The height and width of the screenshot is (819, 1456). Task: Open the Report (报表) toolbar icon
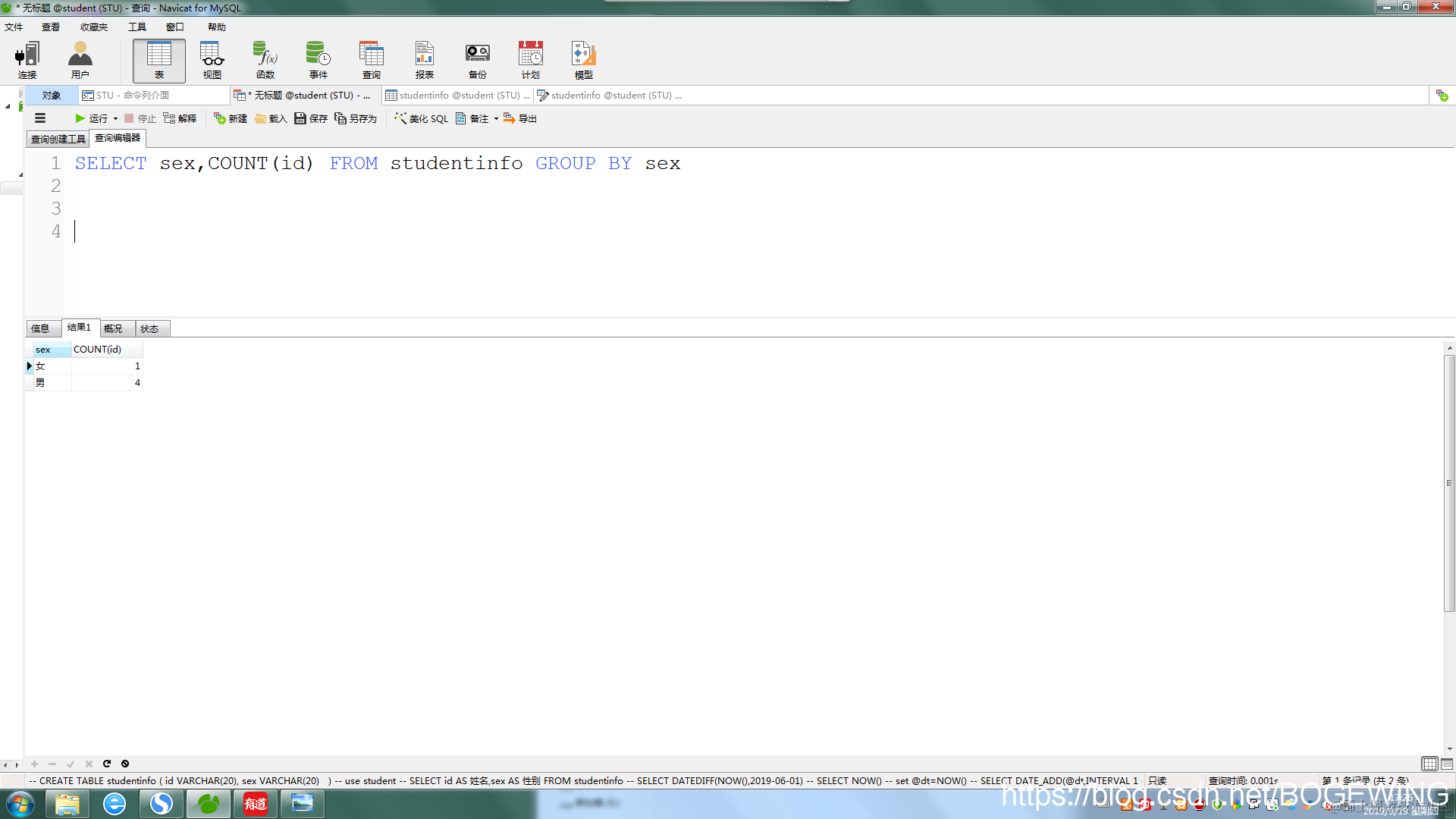click(x=424, y=61)
